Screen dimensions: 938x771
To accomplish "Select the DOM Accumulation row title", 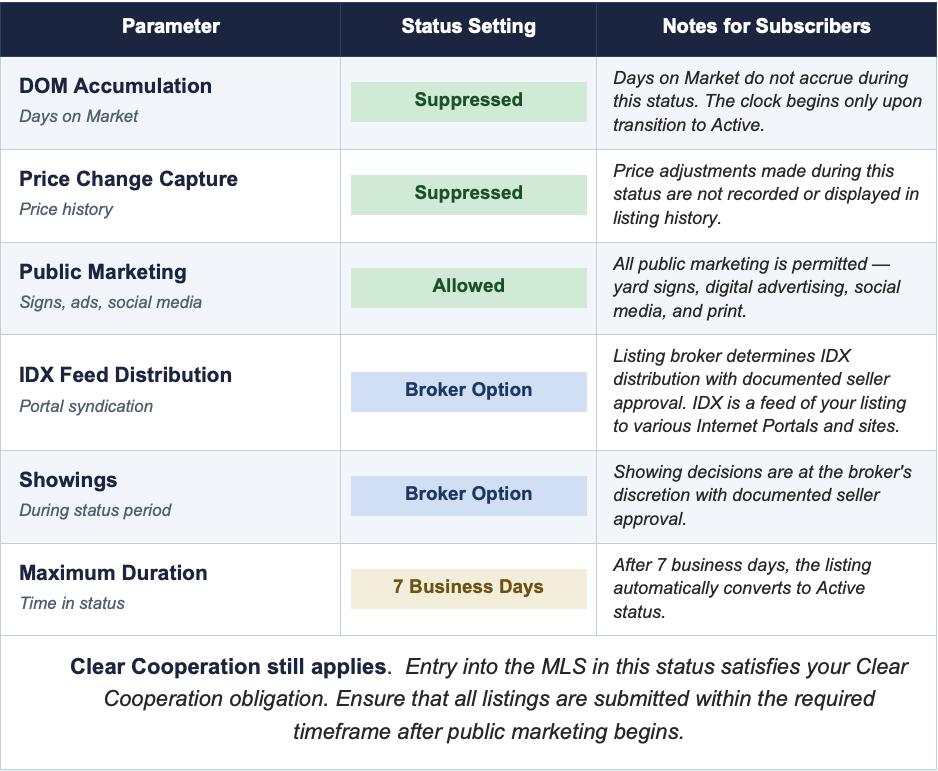I will (115, 86).
